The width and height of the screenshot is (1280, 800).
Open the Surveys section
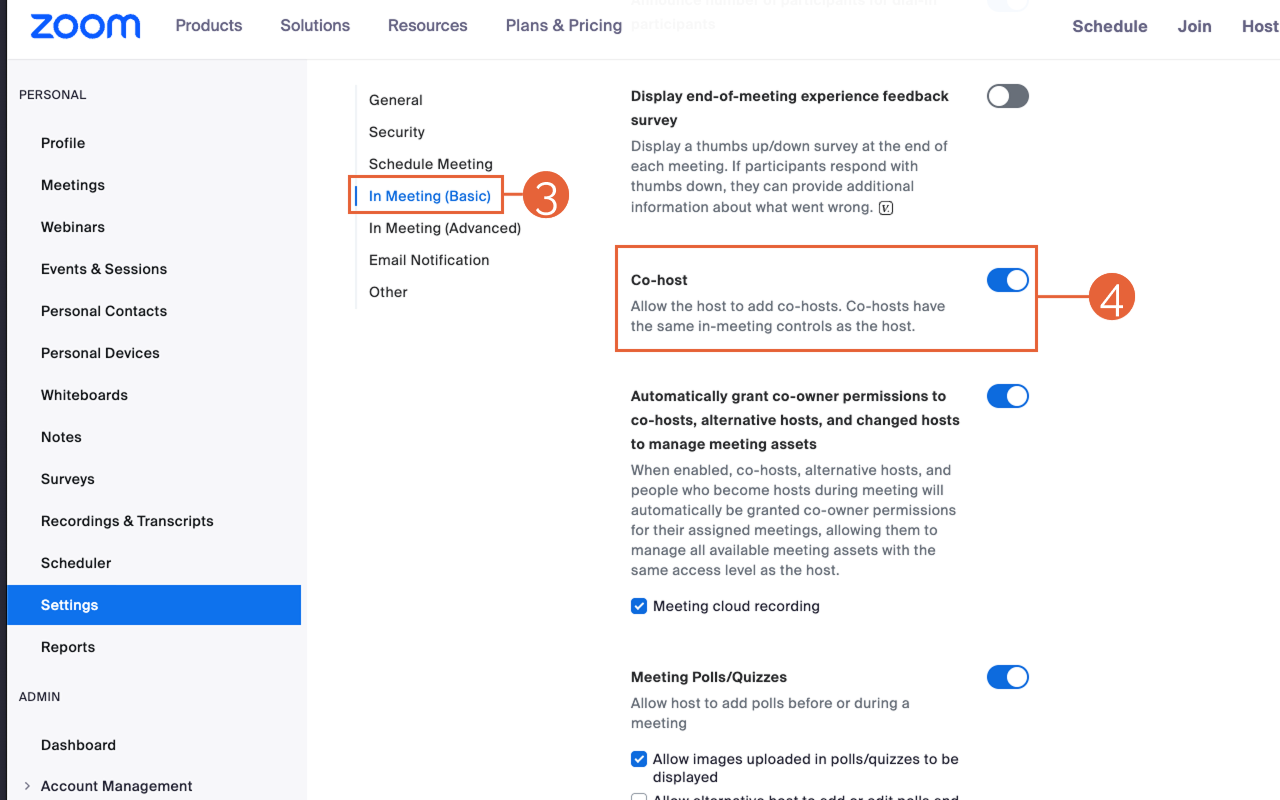pyautogui.click(x=67, y=478)
